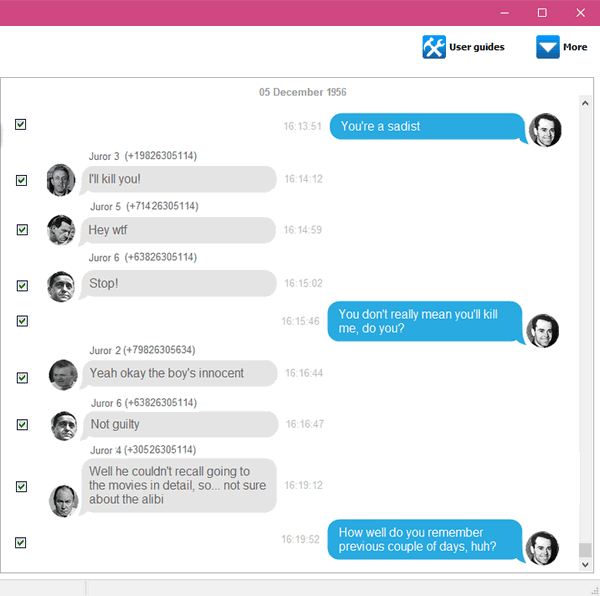Click Juror 4's avatar beside alibi message
This screenshot has width=600, height=596.
click(x=64, y=501)
